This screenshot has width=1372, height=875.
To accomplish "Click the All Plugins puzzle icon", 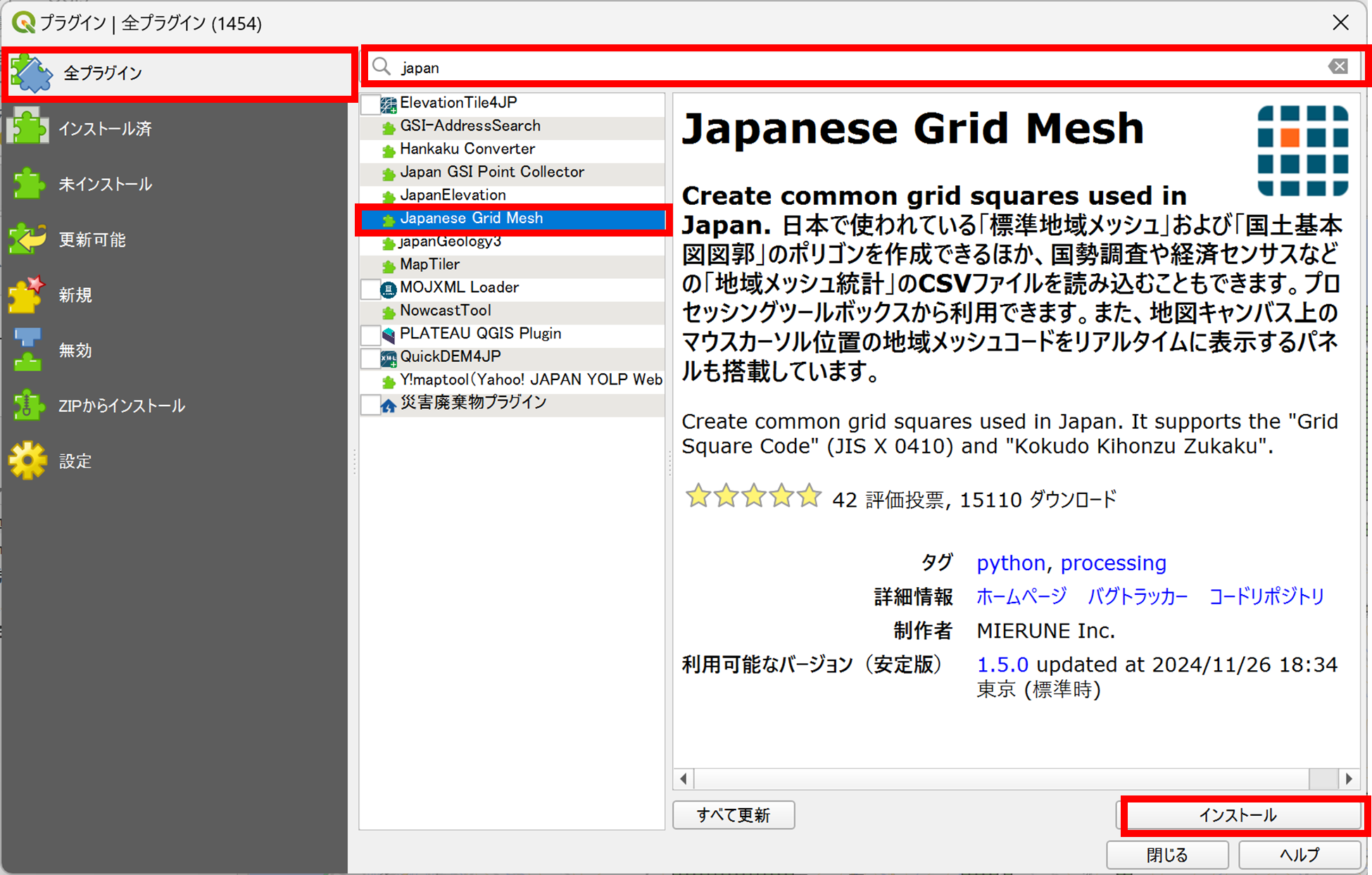I will 31,74.
